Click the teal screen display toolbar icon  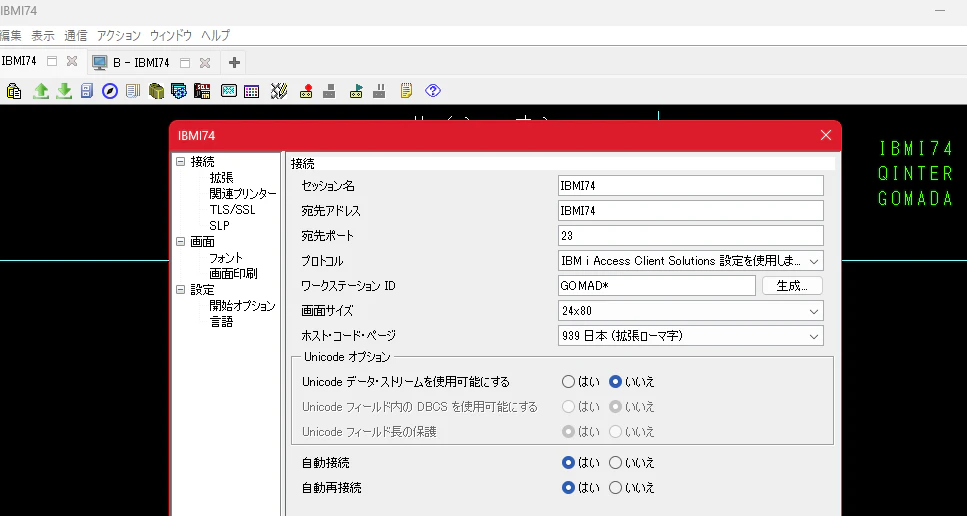229,91
